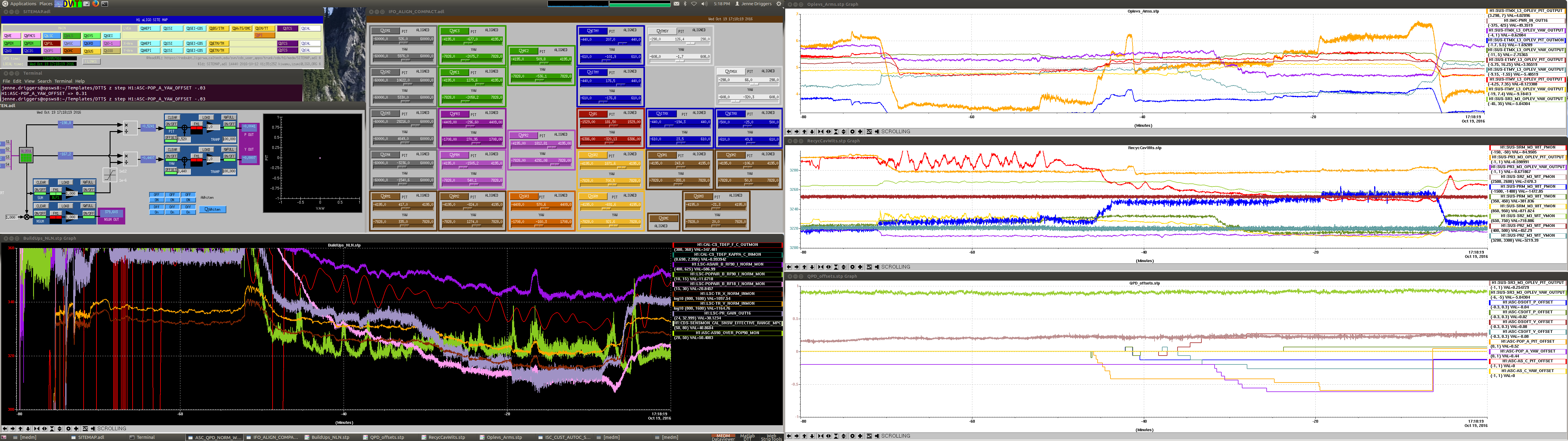
Task: Click the OL2EUL matrix block icon
Action: point(26,155)
